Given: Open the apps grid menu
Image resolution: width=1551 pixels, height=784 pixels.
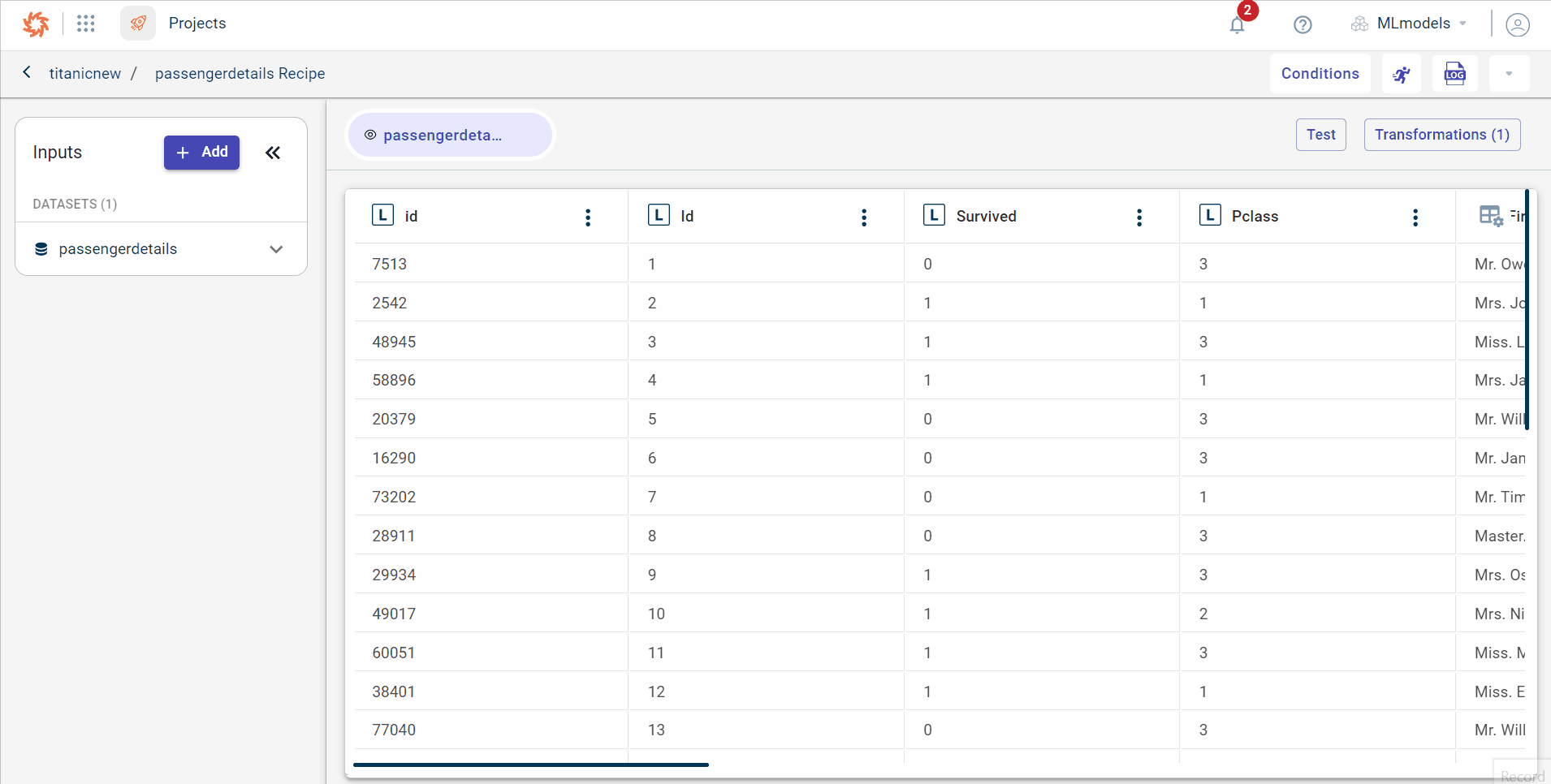Looking at the screenshot, I should (86, 24).
